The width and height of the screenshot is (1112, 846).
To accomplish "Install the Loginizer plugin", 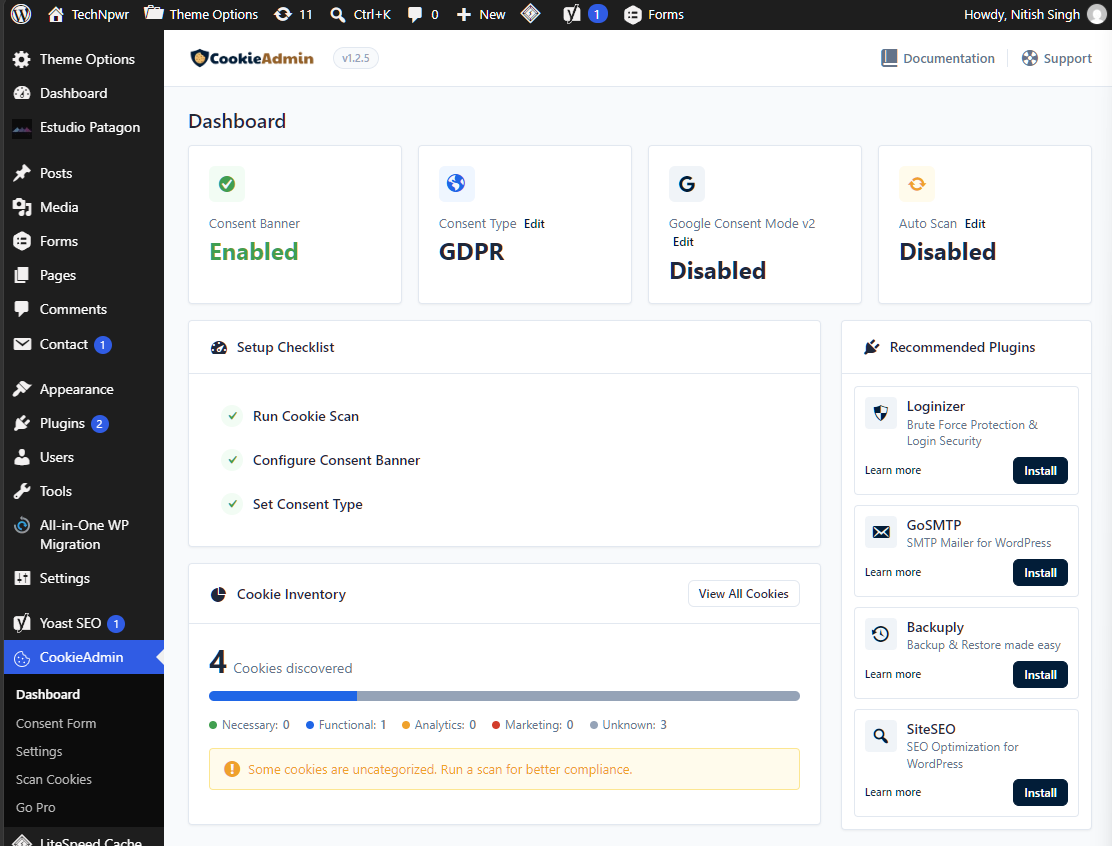I will point(1040,471).
